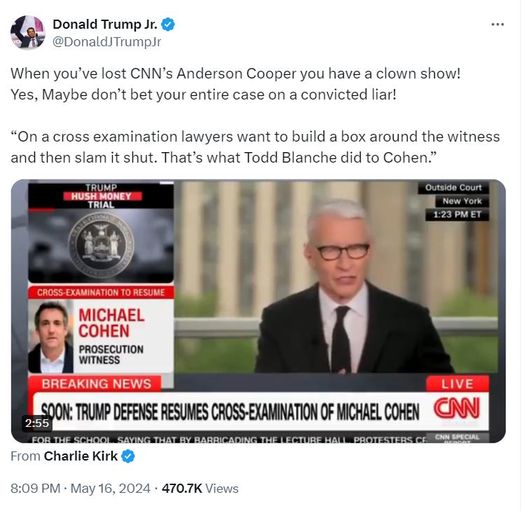
Task: Click the Michael Cohen photo in video panel
Action: [51, 337]
